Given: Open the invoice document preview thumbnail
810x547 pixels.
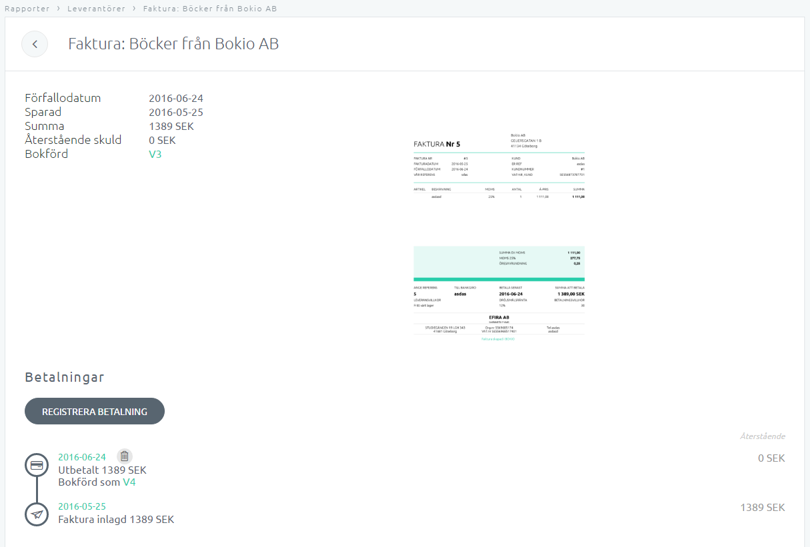Looking at the screenshot, I should coord(499,236).
